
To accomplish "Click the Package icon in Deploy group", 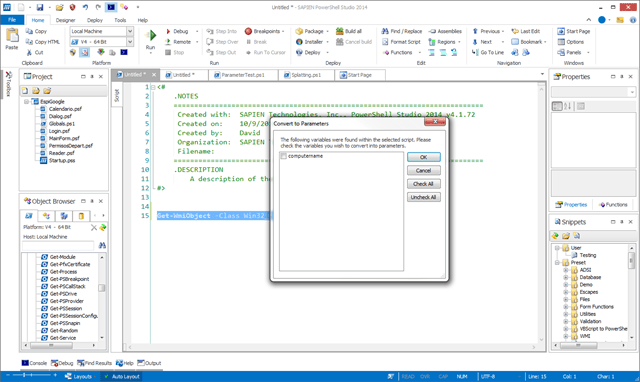I will tap(299, 31).
